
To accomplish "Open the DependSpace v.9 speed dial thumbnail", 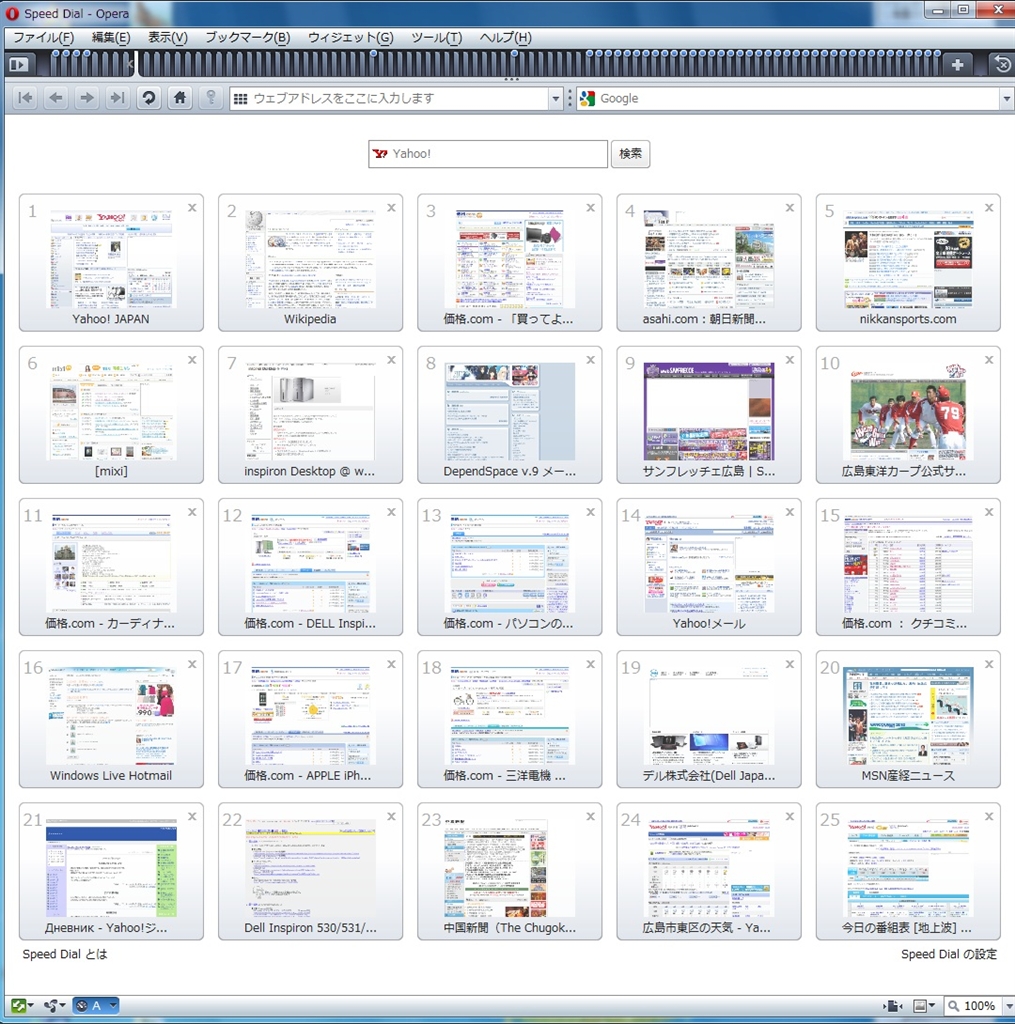I will pyautogui.click(x=509, y=411).
